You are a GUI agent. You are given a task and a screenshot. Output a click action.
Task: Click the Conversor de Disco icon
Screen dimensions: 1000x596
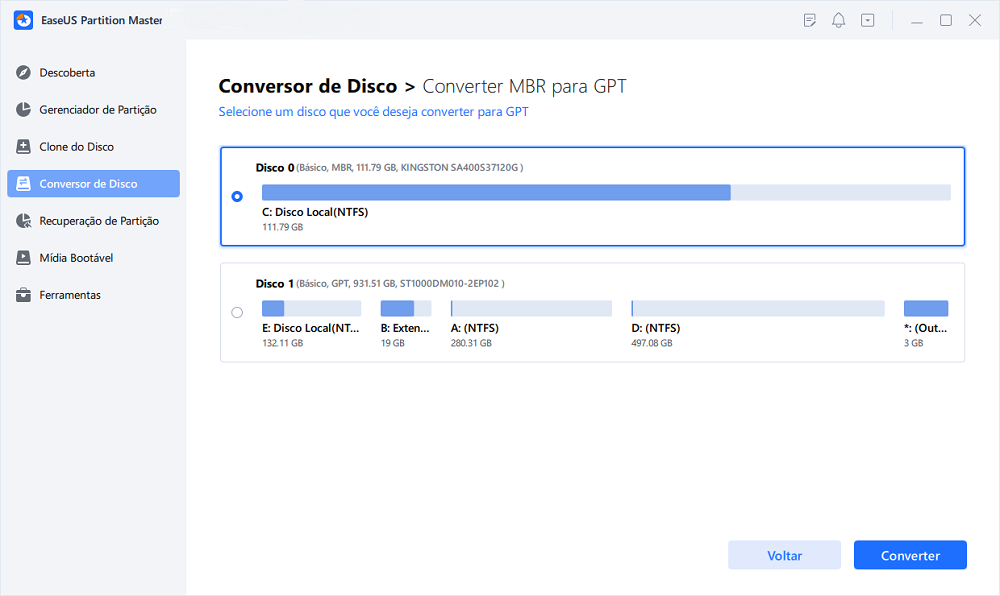(x=24, y=184)
